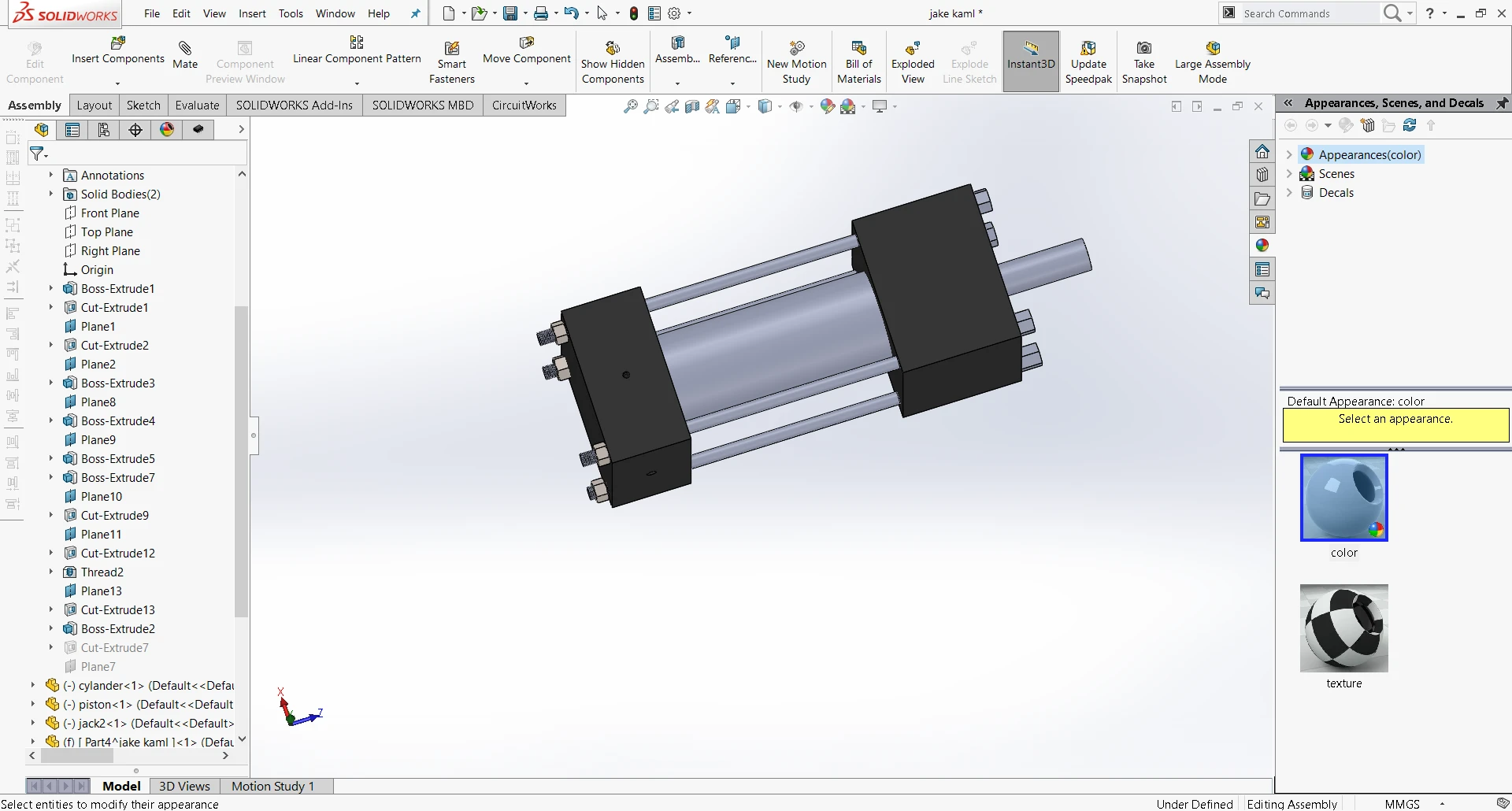Viewport: 1512px width, 811px height.
Task: Pin the Appearances task pane
Action: click(x=1502, y=103)
